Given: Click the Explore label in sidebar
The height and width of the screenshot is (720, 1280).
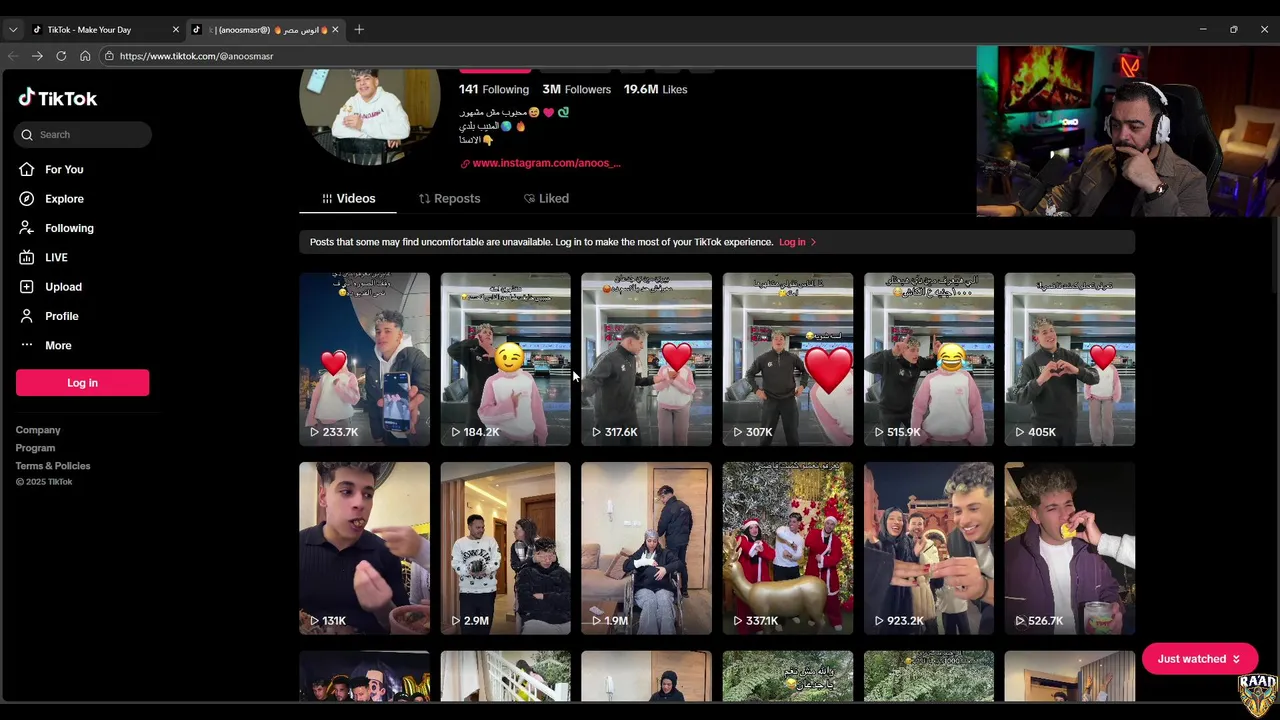Looking at the screenshot, I should click(x=64, y=199).
